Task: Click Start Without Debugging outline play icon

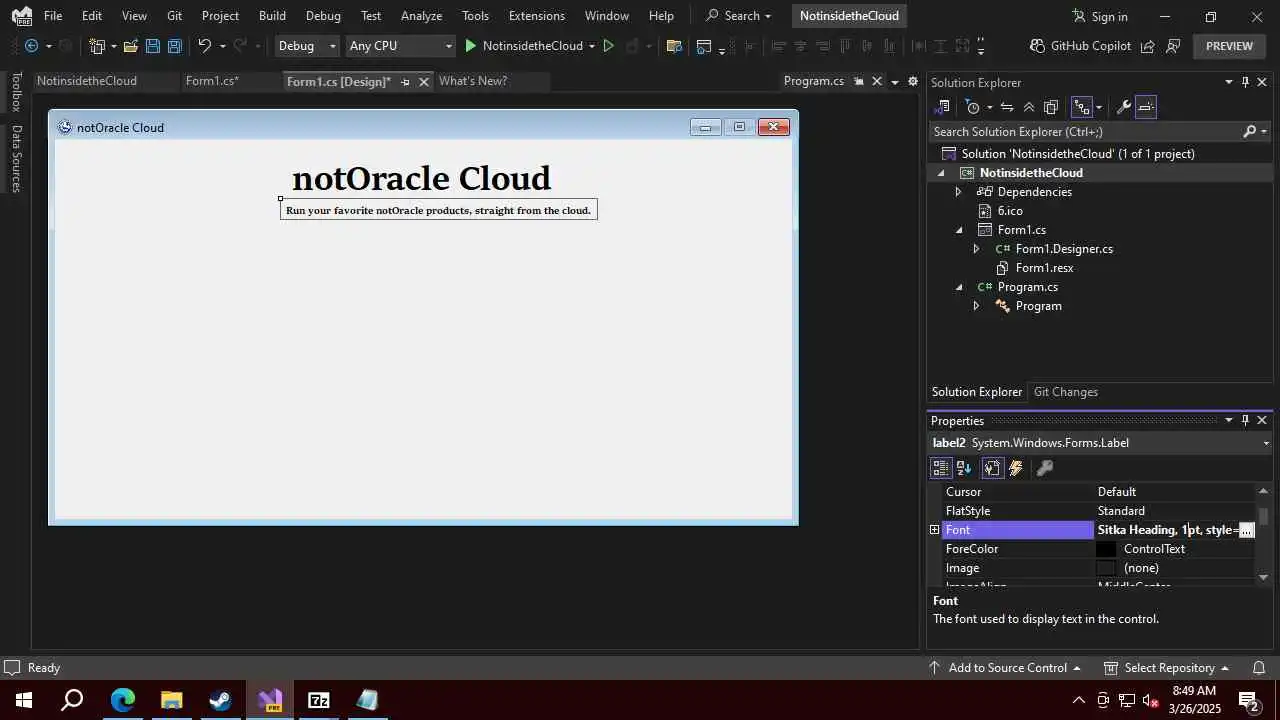Action: pyautogui.click(x=608, y=46)
